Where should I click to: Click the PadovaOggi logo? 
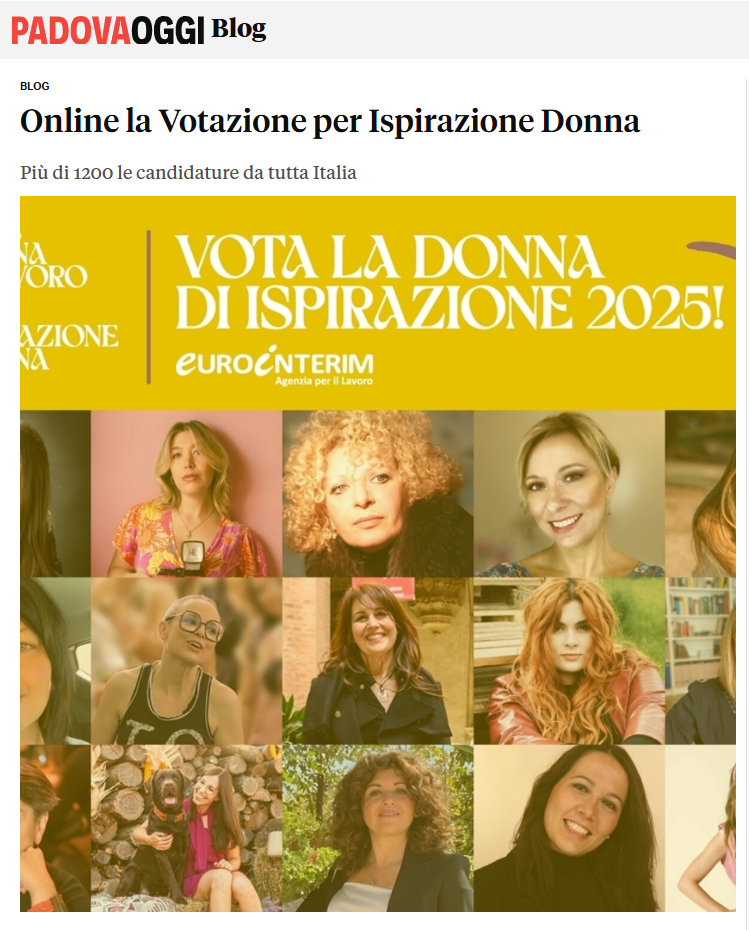(x=108, y=30)
